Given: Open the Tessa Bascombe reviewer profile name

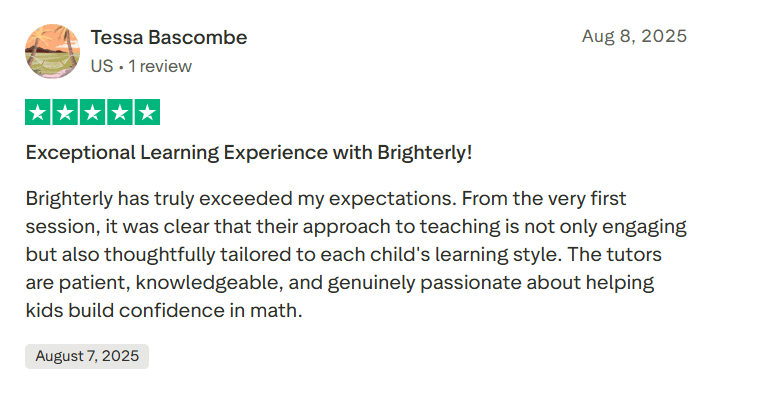Looking at the screenshot, I should click(169, 38).
